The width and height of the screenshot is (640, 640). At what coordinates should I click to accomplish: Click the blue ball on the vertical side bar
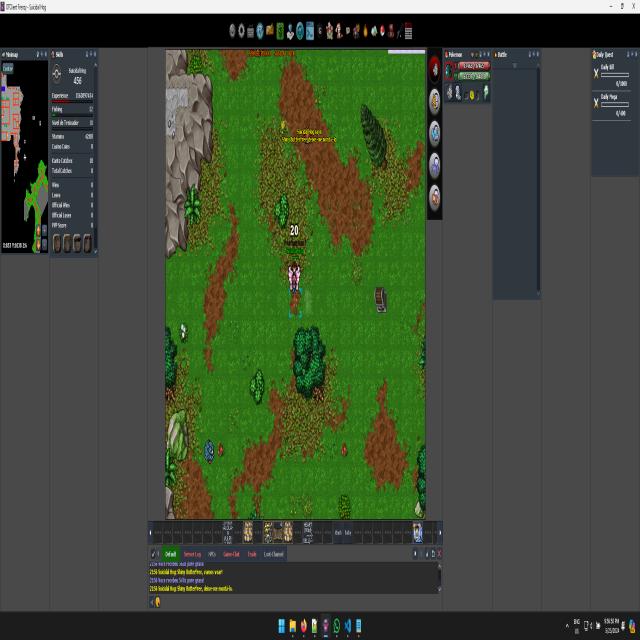435,133
